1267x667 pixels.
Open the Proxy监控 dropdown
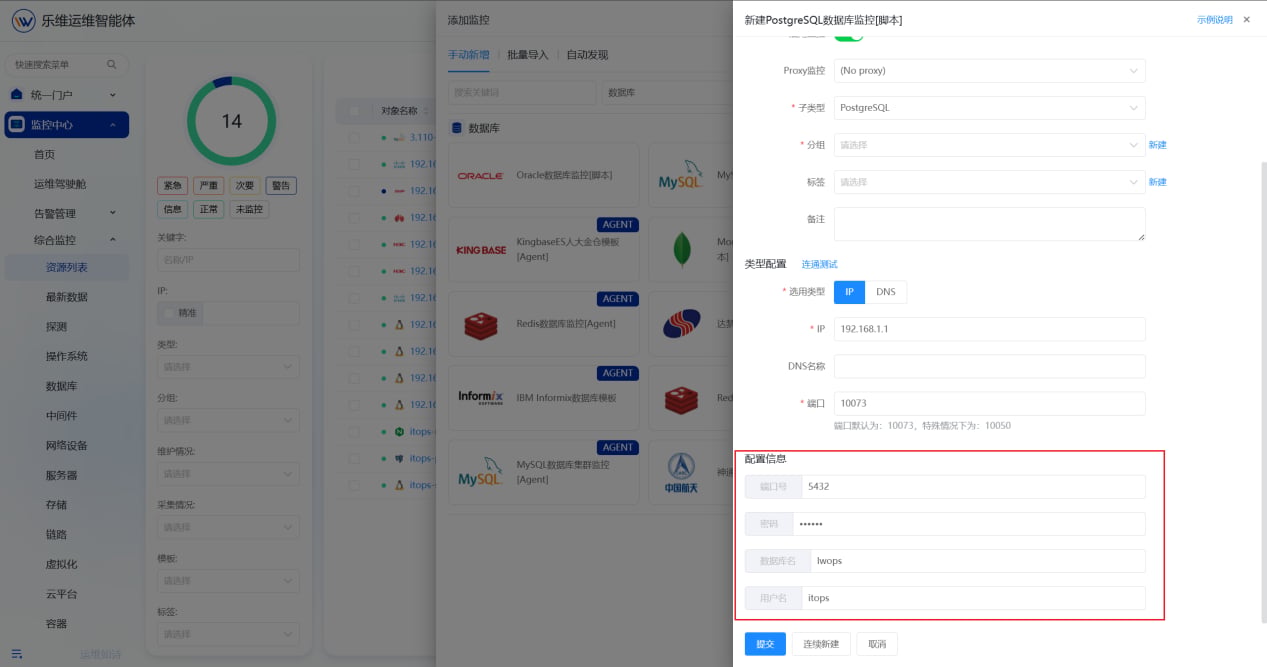(x=989, y=71)
